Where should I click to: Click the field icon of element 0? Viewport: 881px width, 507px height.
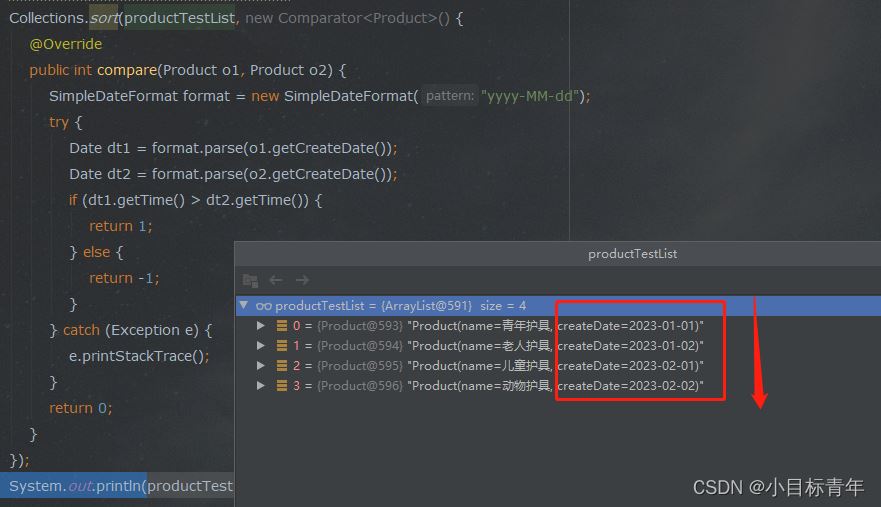283,326
